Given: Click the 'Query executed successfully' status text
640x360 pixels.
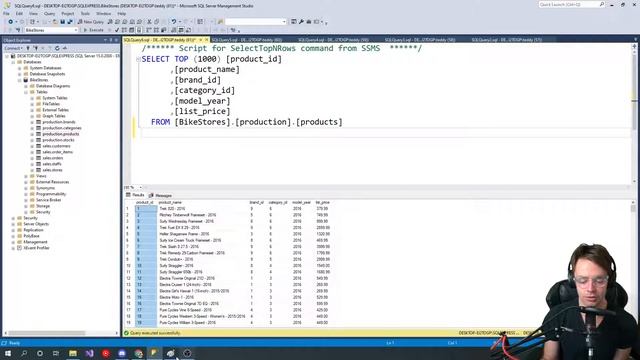Looking at the screenshot, I should point(155,333).
